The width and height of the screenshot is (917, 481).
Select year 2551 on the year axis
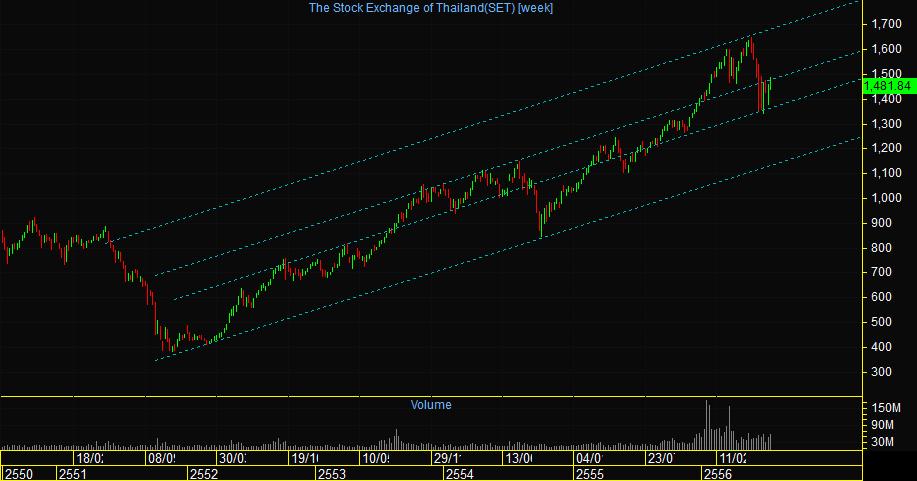(73, 473)
